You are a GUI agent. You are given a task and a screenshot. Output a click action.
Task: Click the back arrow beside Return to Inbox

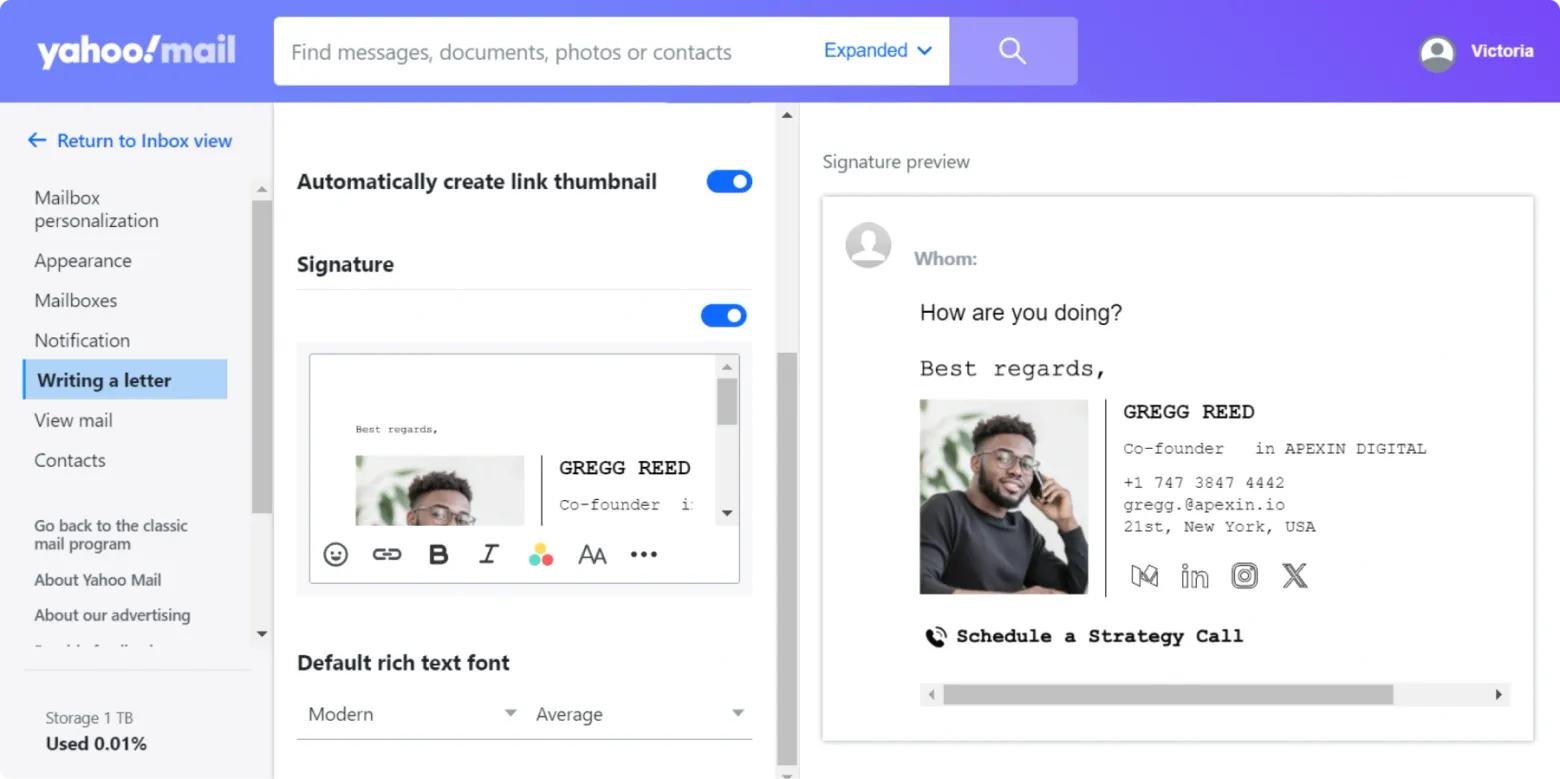pyautogui.click(x=37, y=140)
